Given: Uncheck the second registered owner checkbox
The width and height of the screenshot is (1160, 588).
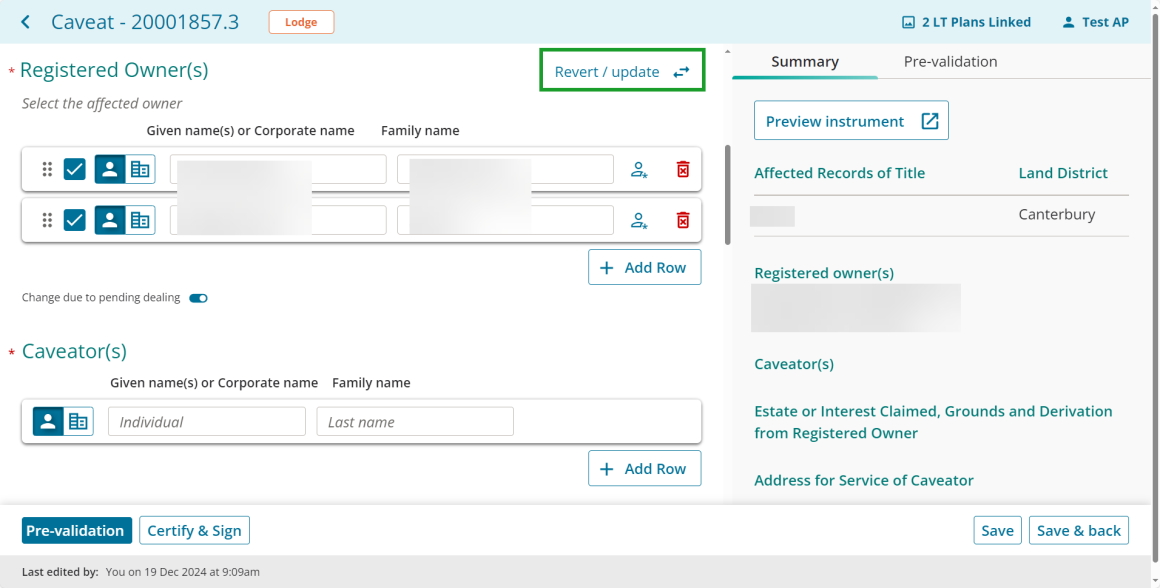Looking at the screenshot, I should click(75, 220).
